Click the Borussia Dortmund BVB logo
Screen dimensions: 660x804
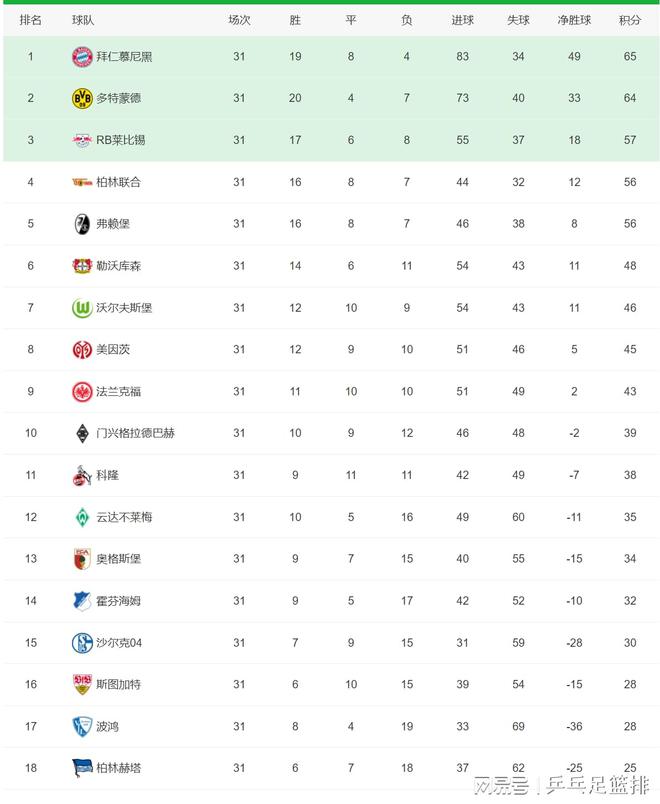(82, 98)
